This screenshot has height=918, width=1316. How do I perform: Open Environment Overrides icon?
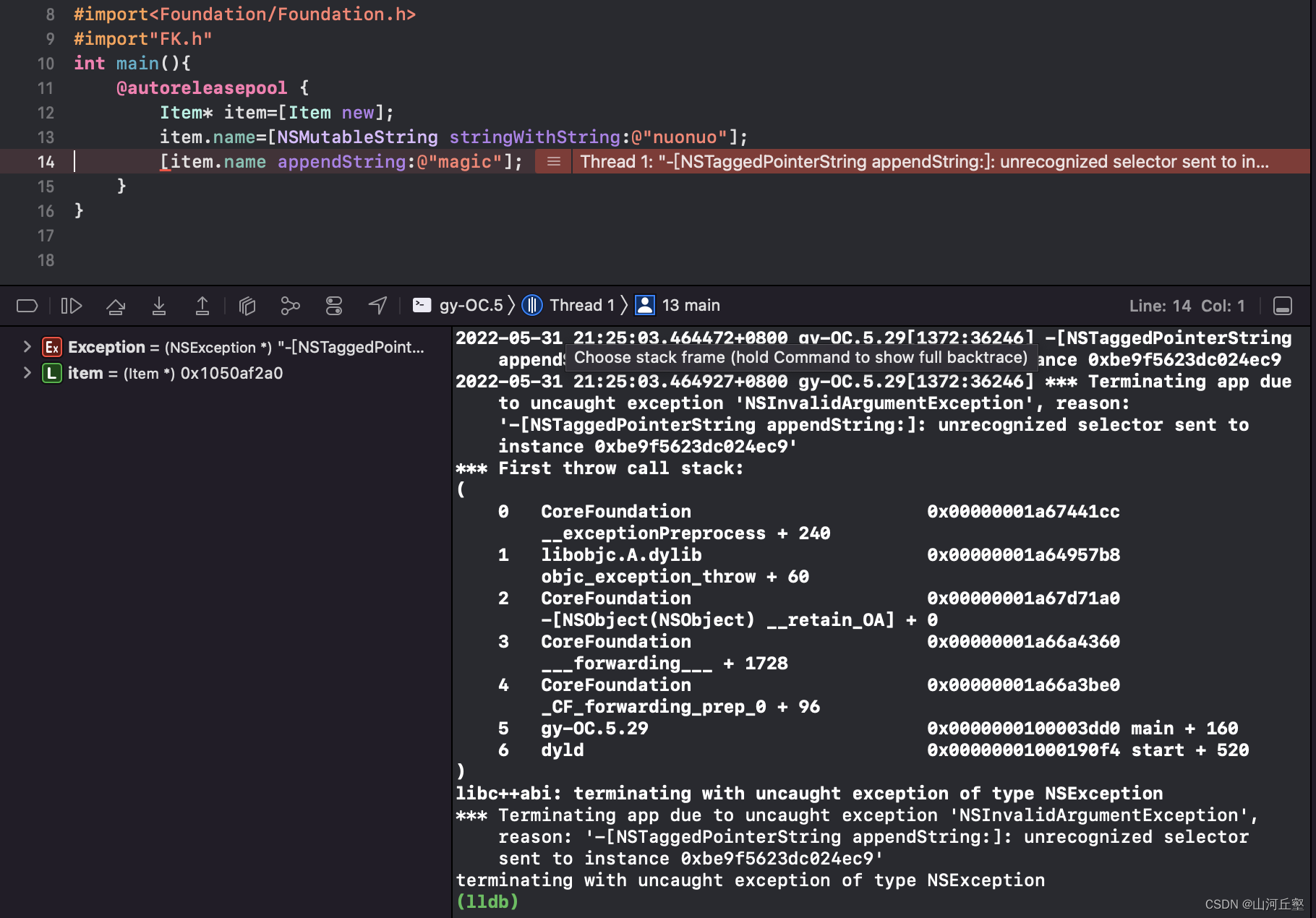[334, 306]
